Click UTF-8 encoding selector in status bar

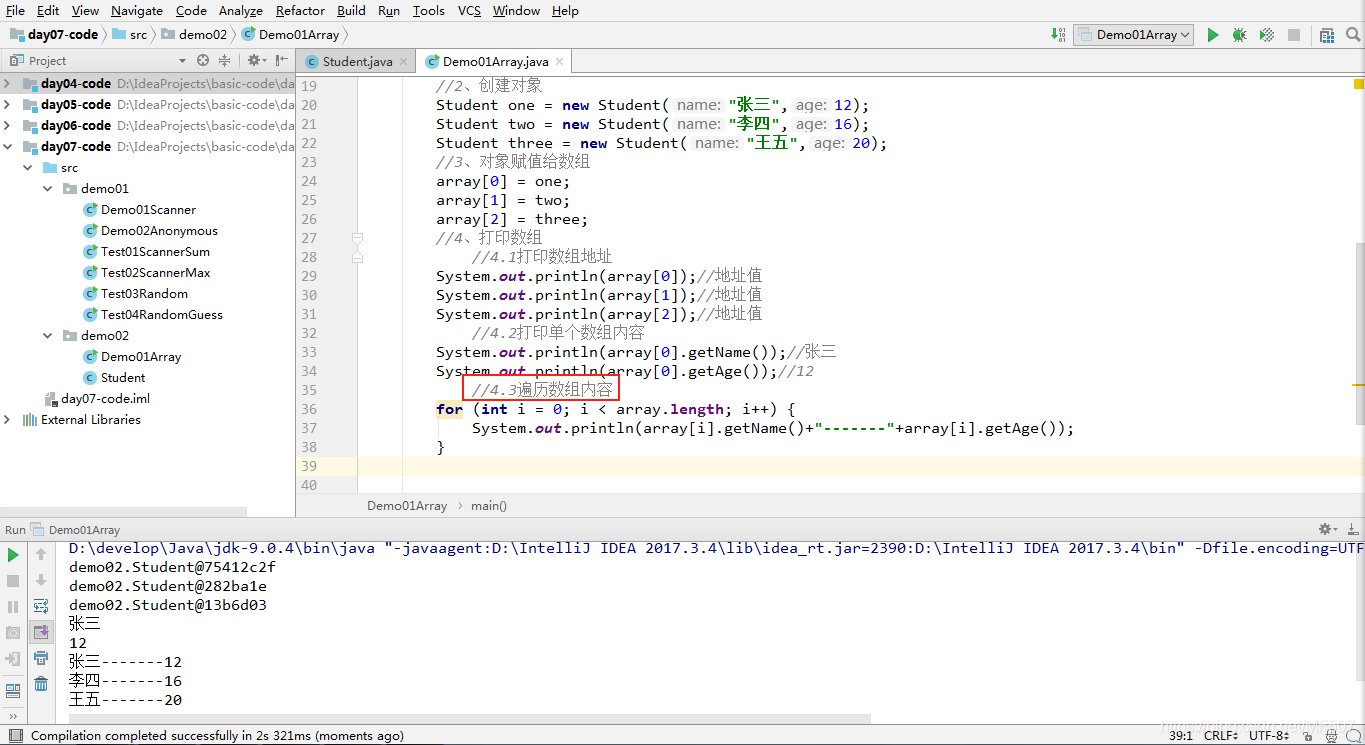[1270, 735]
